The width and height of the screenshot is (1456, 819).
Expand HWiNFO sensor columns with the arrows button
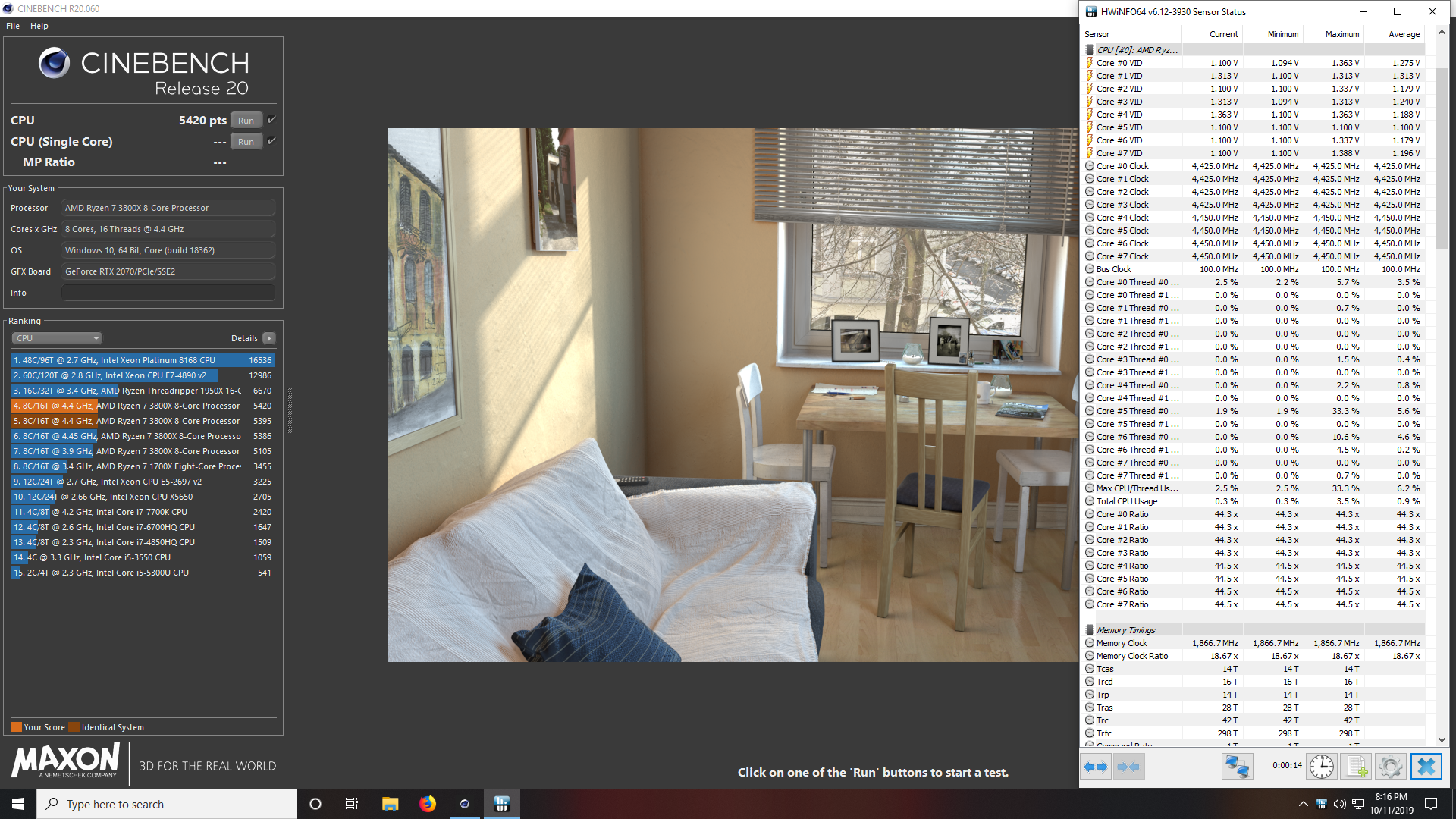pos(1095,767)
